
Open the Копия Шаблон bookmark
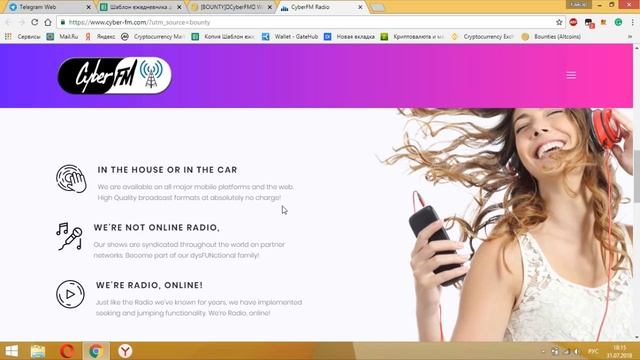click(x=223, y=36)
